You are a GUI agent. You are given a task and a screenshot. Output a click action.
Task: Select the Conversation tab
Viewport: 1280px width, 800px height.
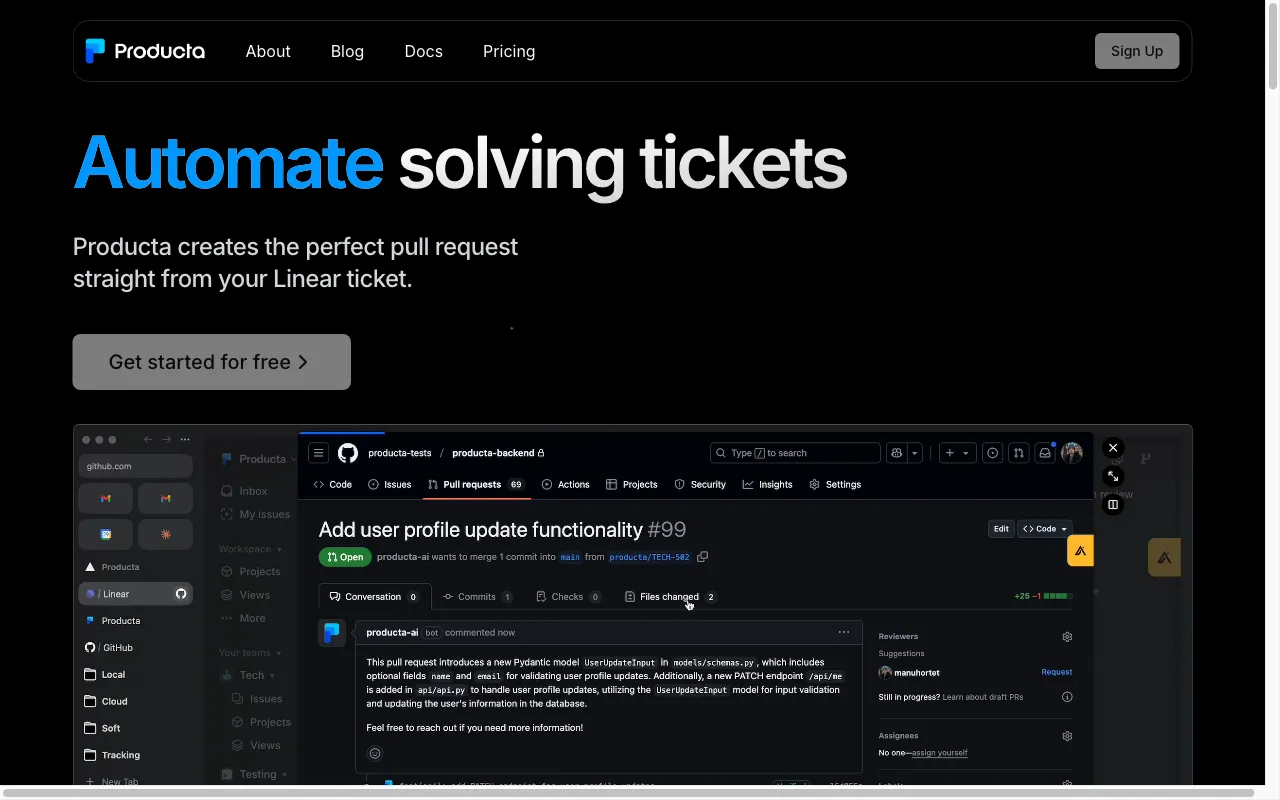[375, 596]
